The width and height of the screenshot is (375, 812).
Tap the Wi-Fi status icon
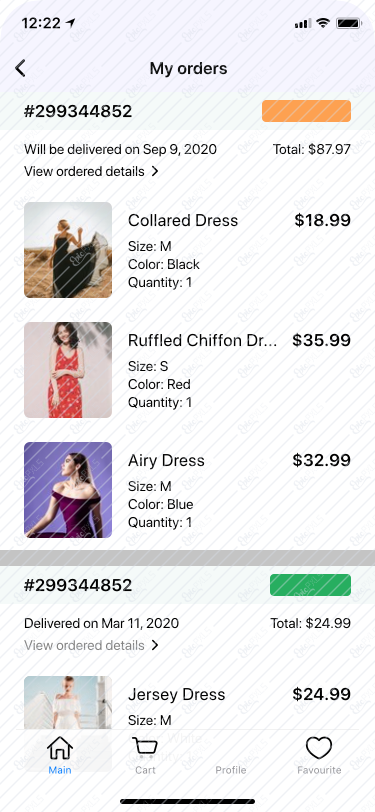pos(323,23)
